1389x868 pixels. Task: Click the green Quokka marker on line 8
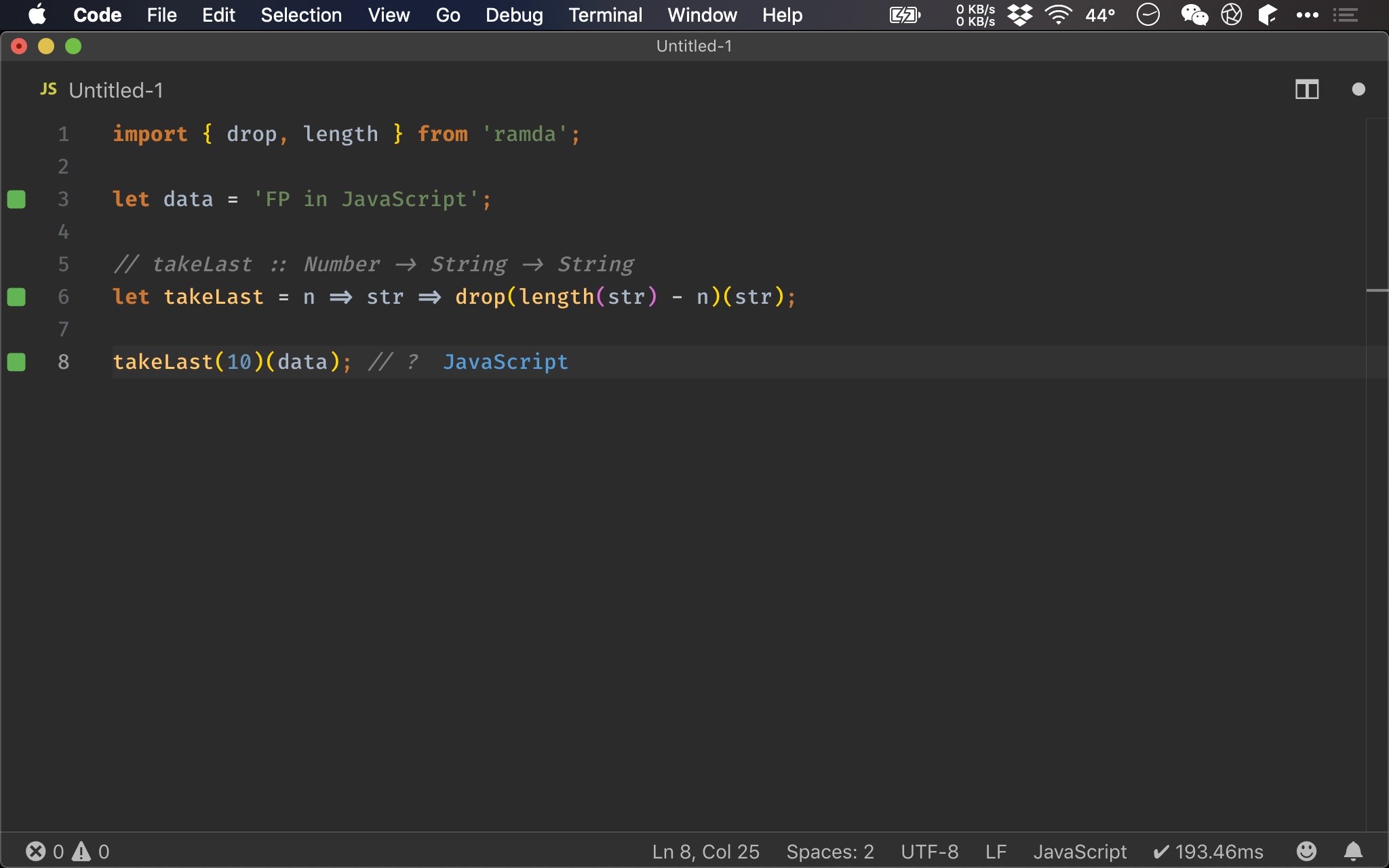[x=16, y=362]
